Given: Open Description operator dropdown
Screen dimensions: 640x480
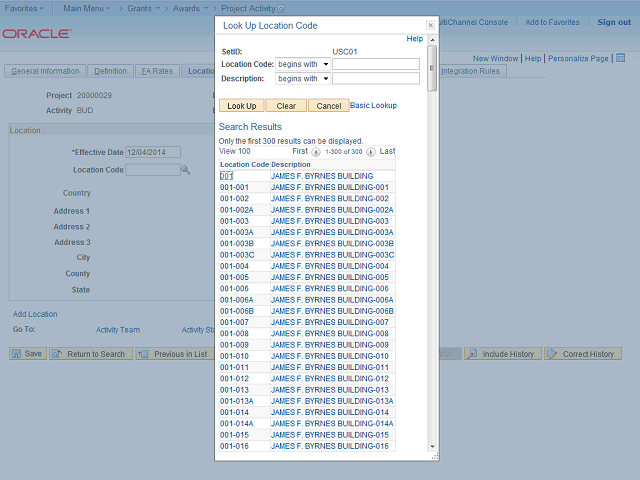Looking at the screenshot, I should click(x=303, y=78).
